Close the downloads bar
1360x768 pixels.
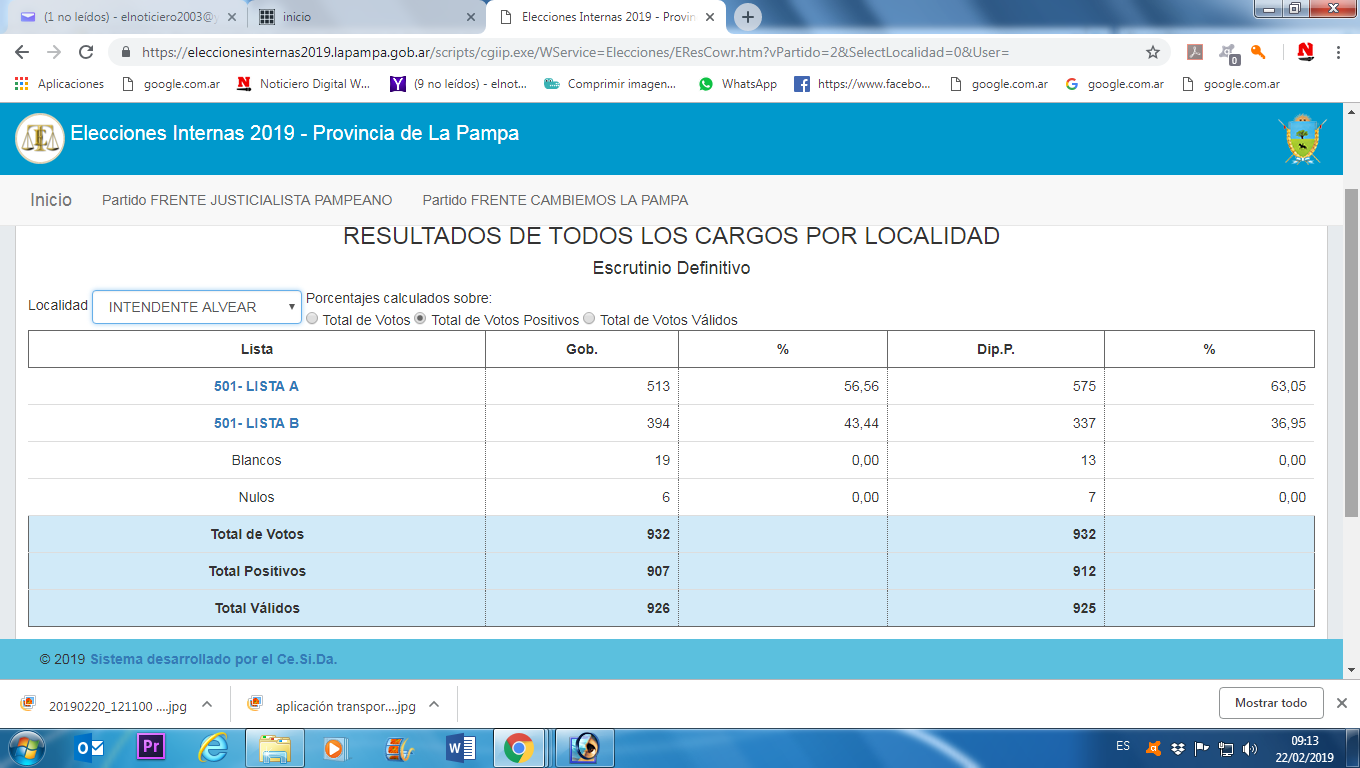(x=1342, y=703)
